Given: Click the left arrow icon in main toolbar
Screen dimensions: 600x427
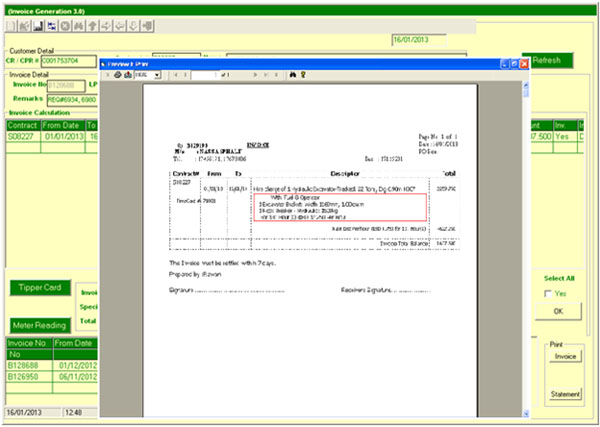Looking at the screenshot, I should point(120,26).
